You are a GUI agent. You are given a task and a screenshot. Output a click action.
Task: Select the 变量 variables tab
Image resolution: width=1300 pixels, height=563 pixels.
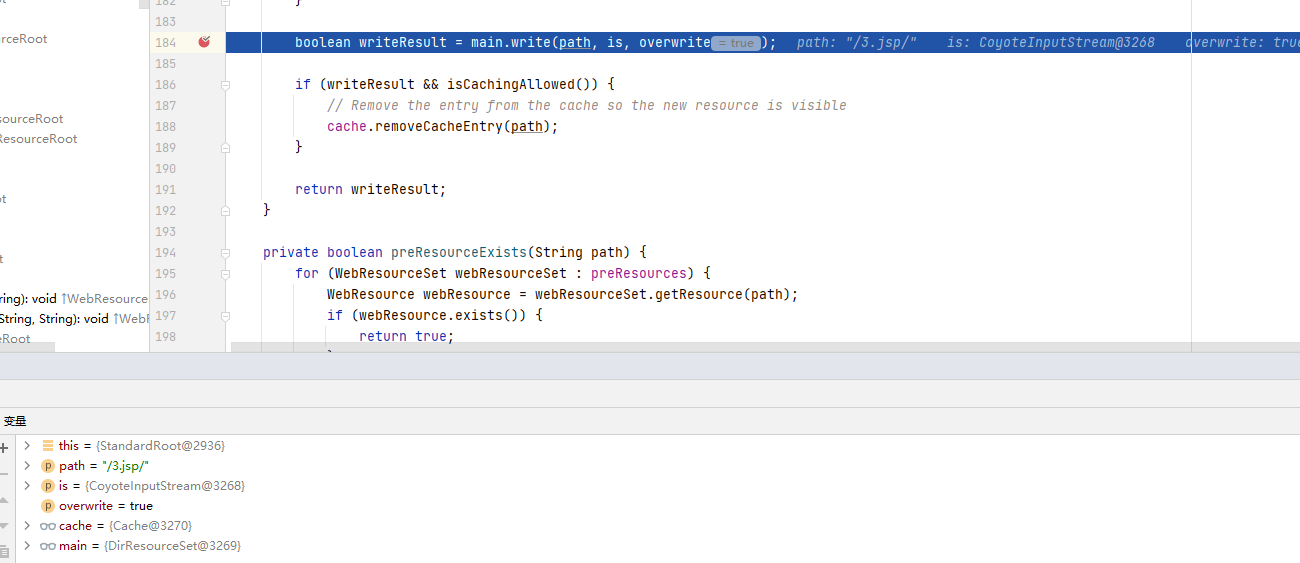point(15,421)
